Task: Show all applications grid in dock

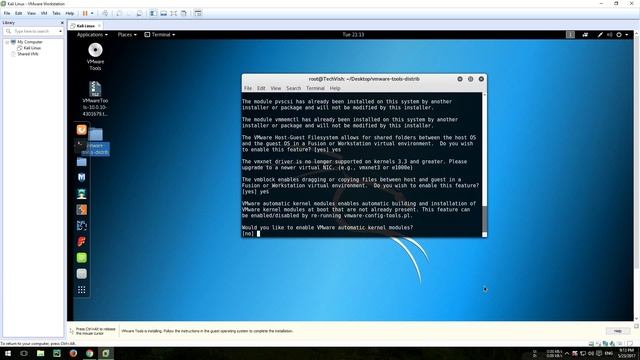Action: click(82, 290)
